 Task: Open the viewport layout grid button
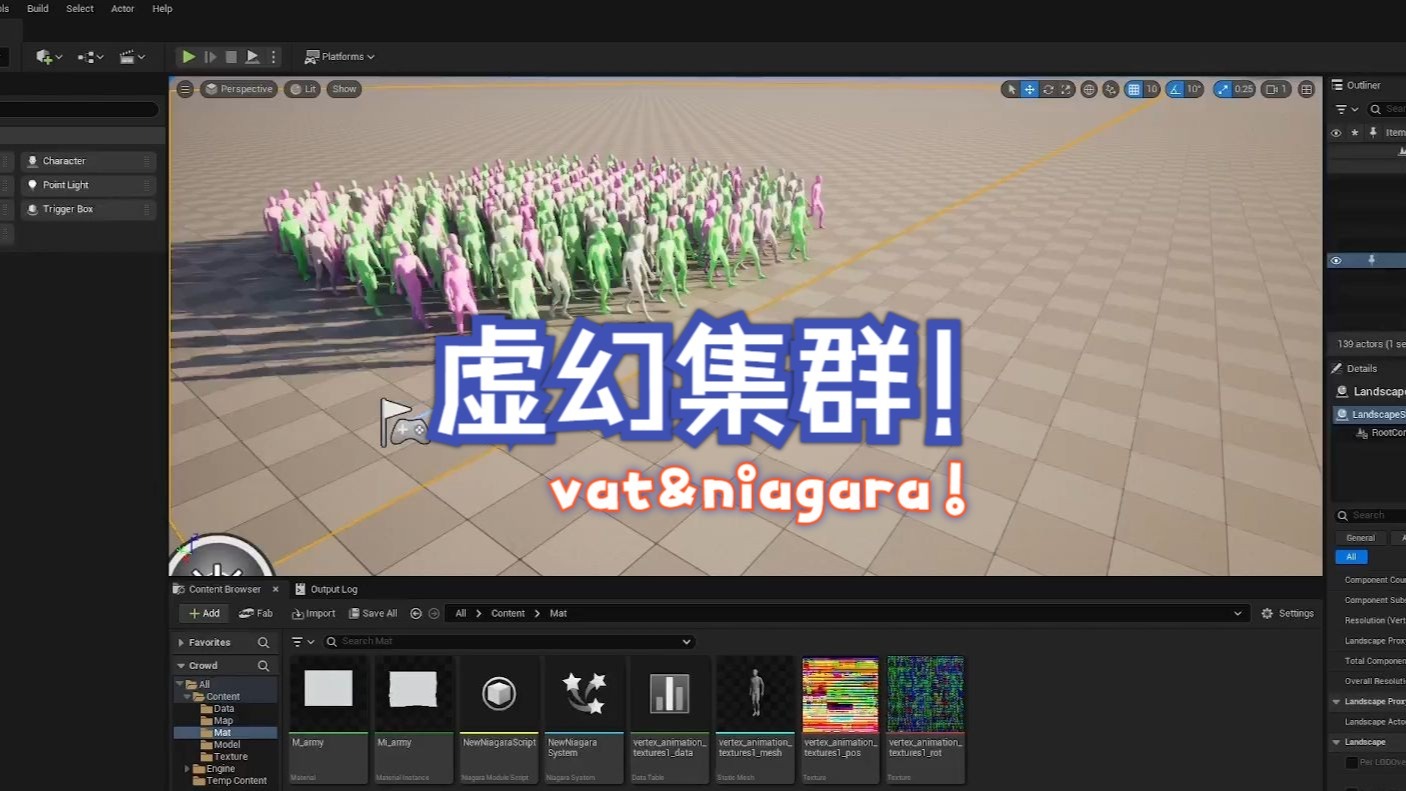(x=1306, y=89)
